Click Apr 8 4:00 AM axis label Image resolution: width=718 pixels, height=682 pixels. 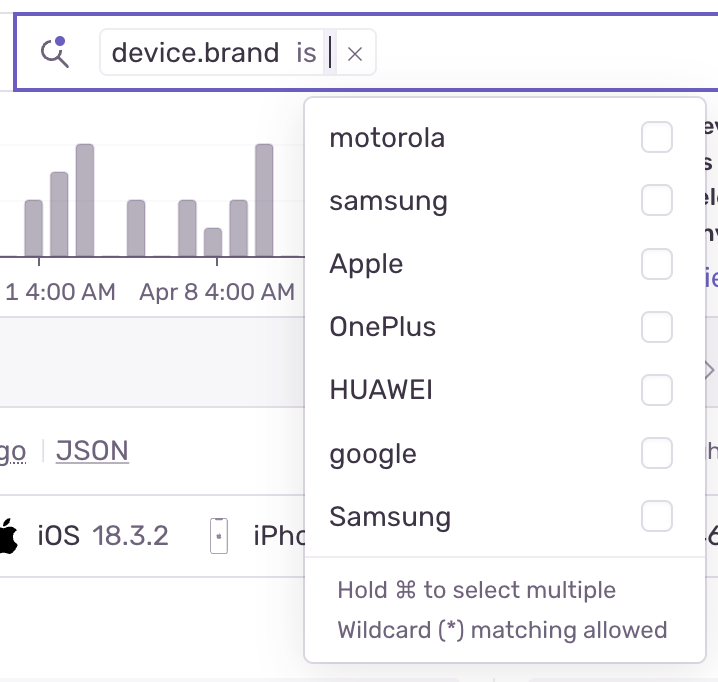(217, 292)
